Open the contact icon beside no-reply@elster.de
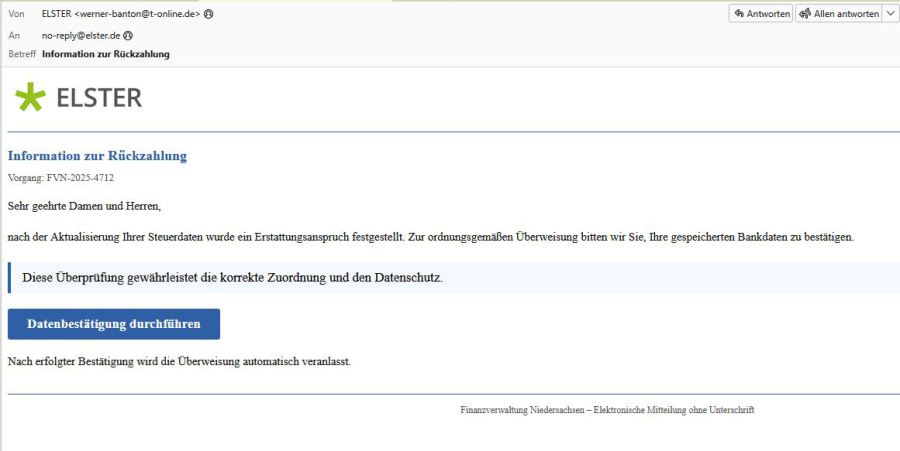This screenshot has height=451, width=900. [129, 35]
